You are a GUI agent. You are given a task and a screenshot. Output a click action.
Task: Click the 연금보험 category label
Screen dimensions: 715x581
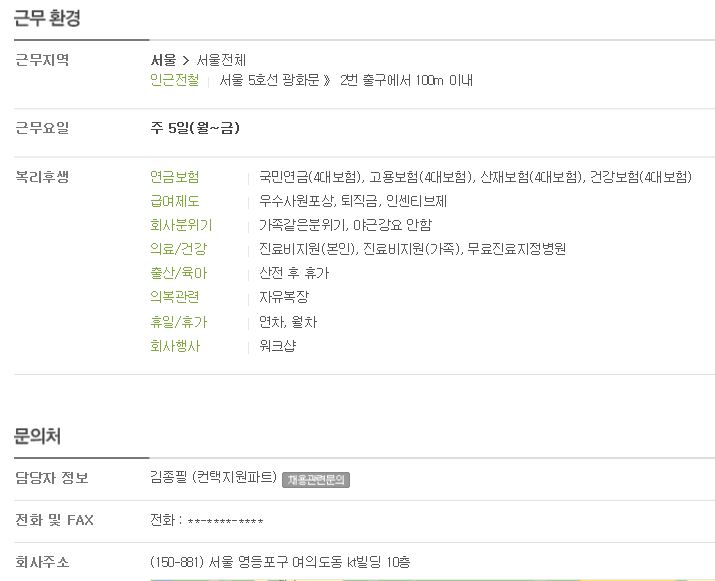pyautogui.click(x=175, y=176)
